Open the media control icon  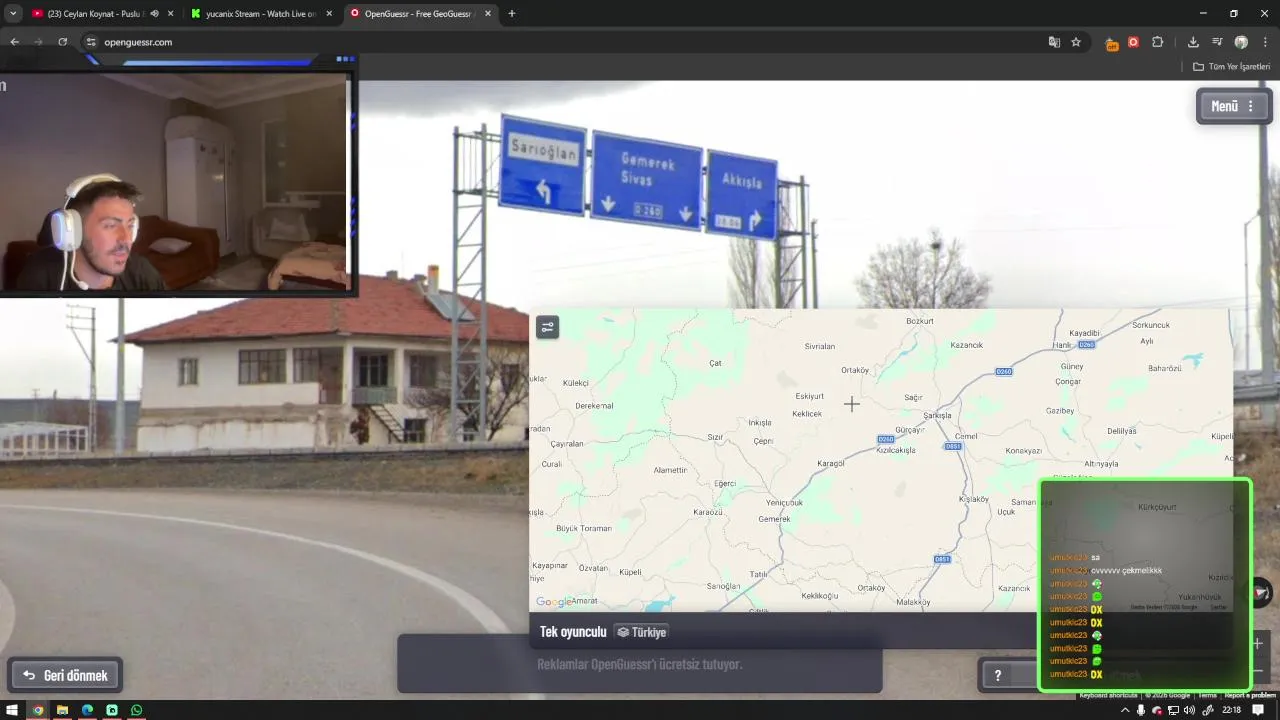(1217, 42)
